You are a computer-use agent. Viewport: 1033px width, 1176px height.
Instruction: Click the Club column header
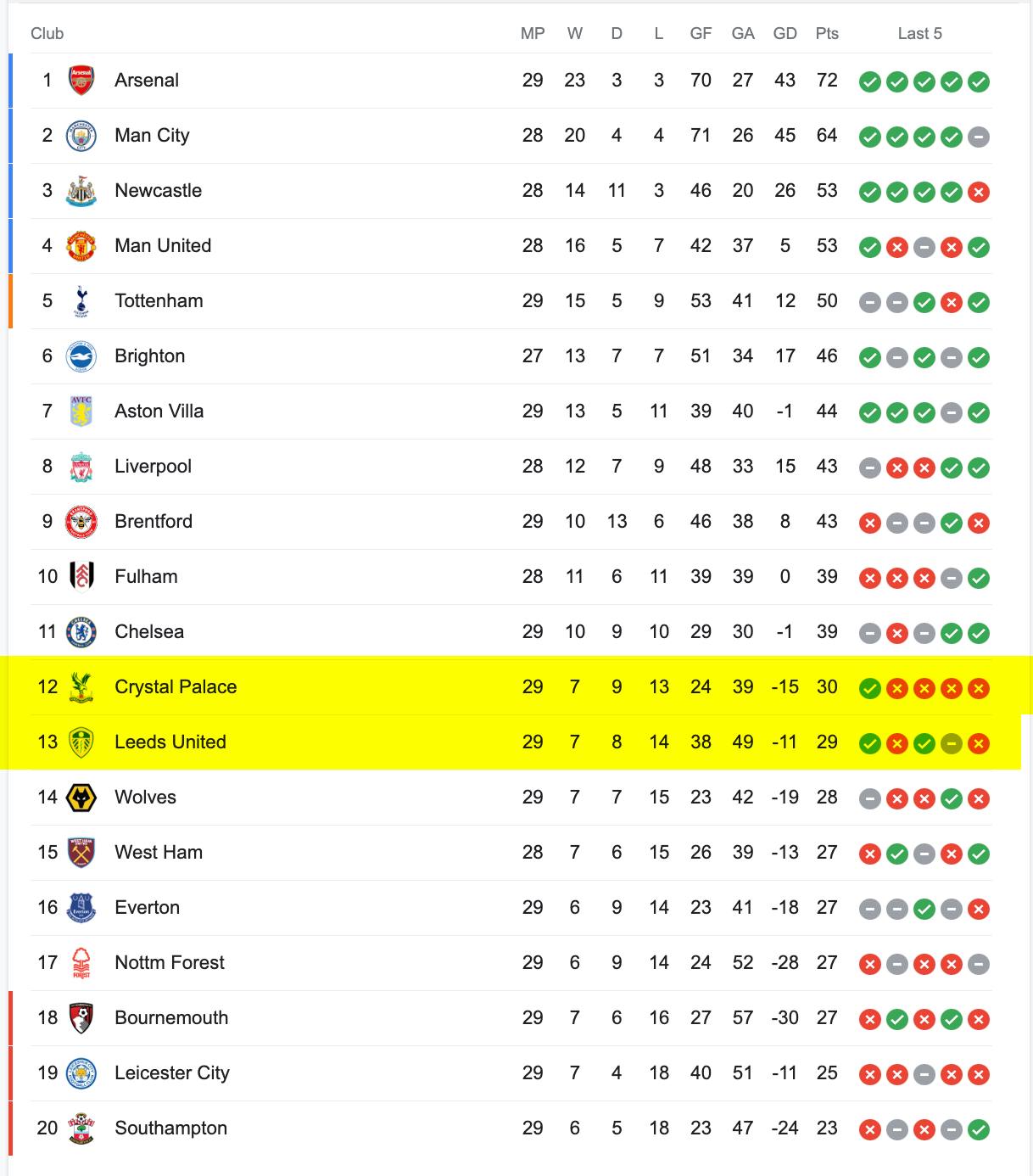click(x=47, y=34)
